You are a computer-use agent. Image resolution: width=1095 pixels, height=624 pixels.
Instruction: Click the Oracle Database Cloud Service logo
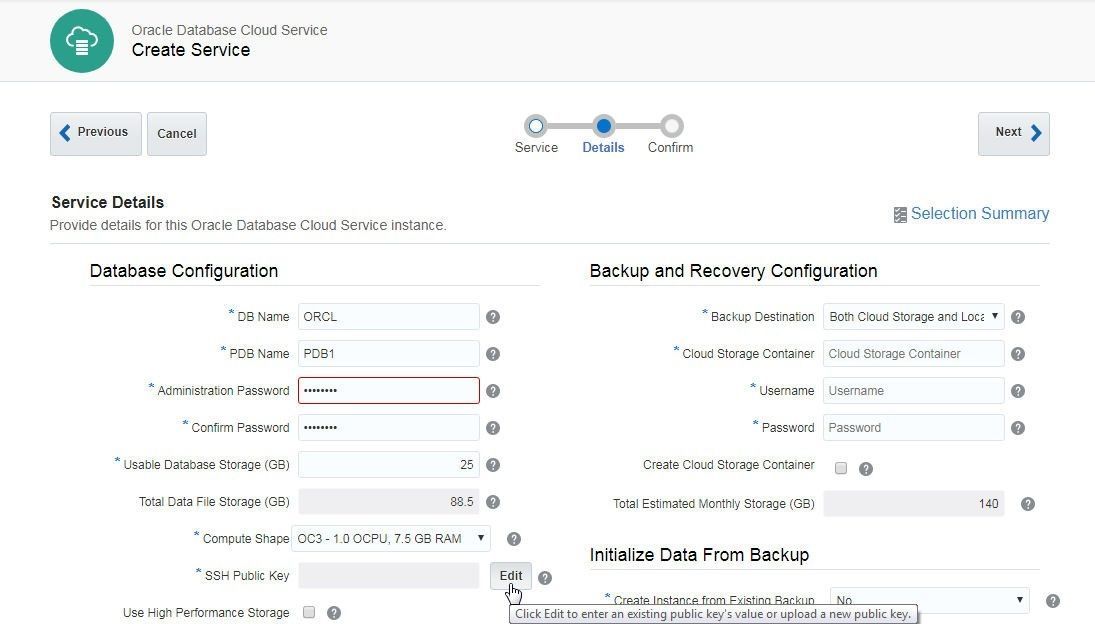point(82,40)
